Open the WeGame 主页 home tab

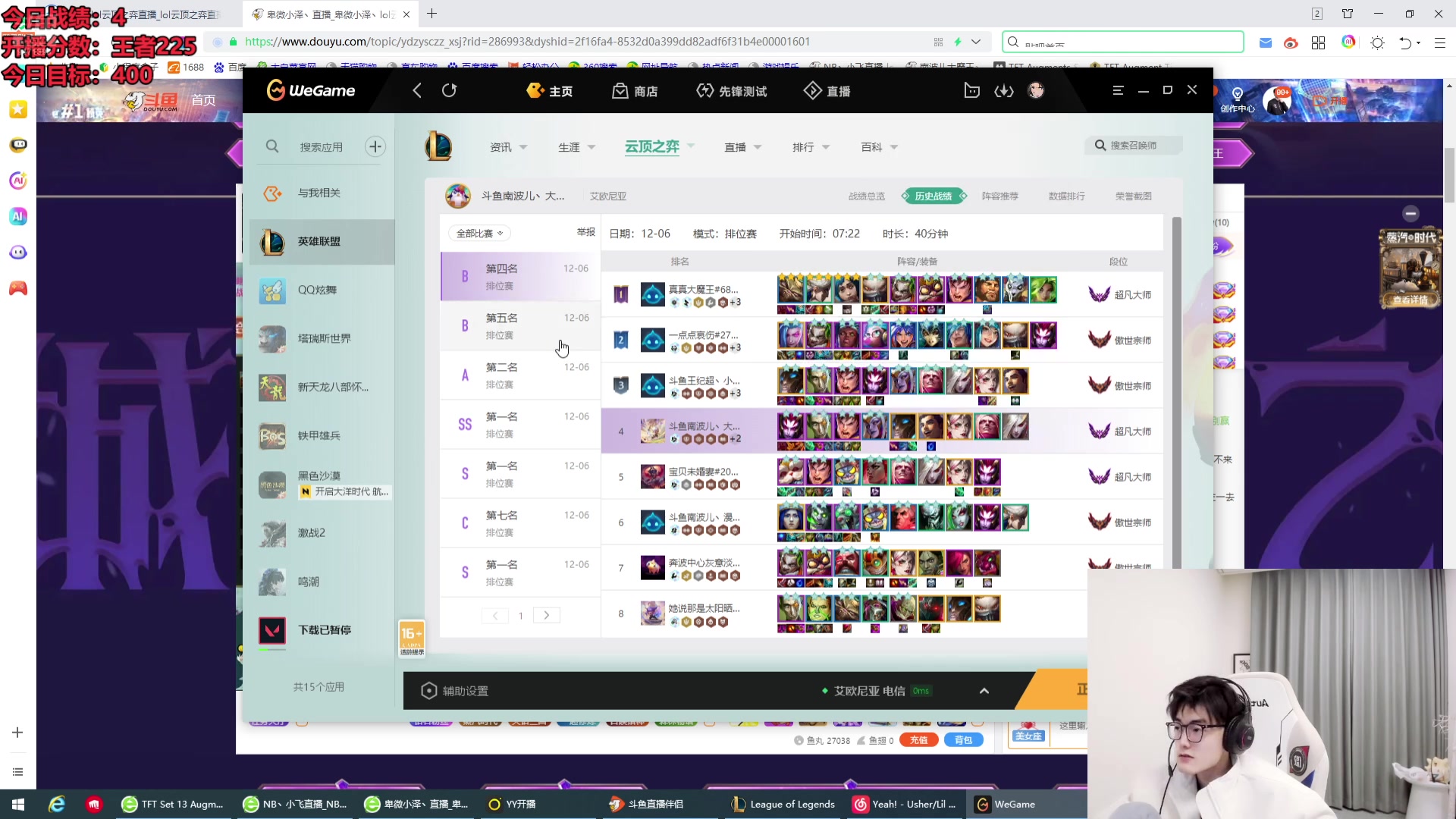coord(550,91)
